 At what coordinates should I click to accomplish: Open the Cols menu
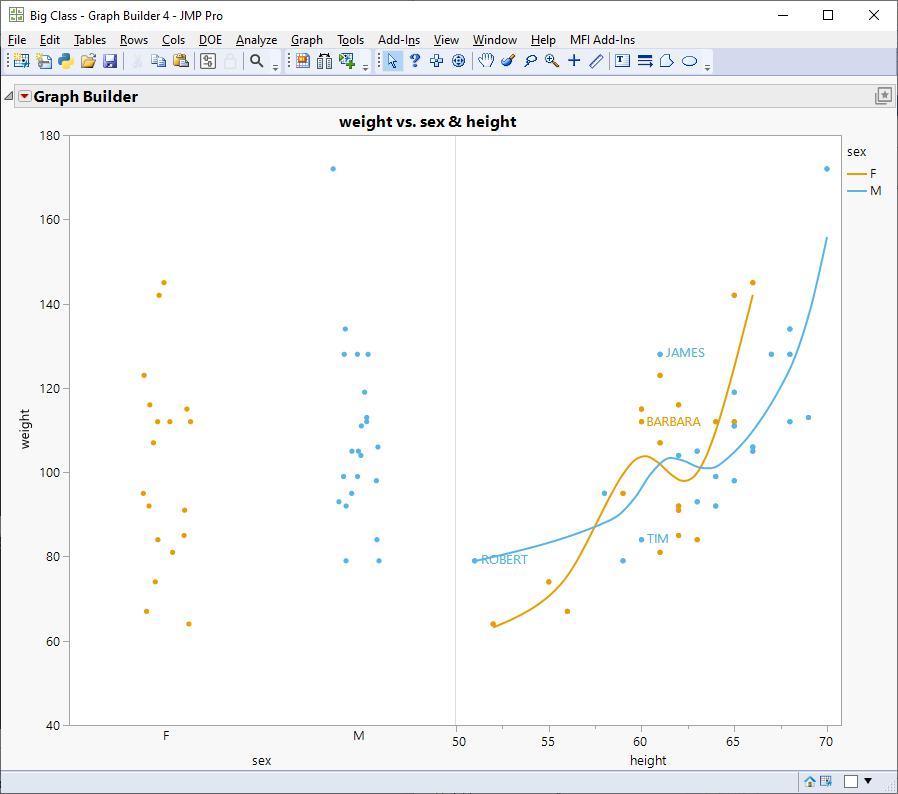click(x=174, y=40)
